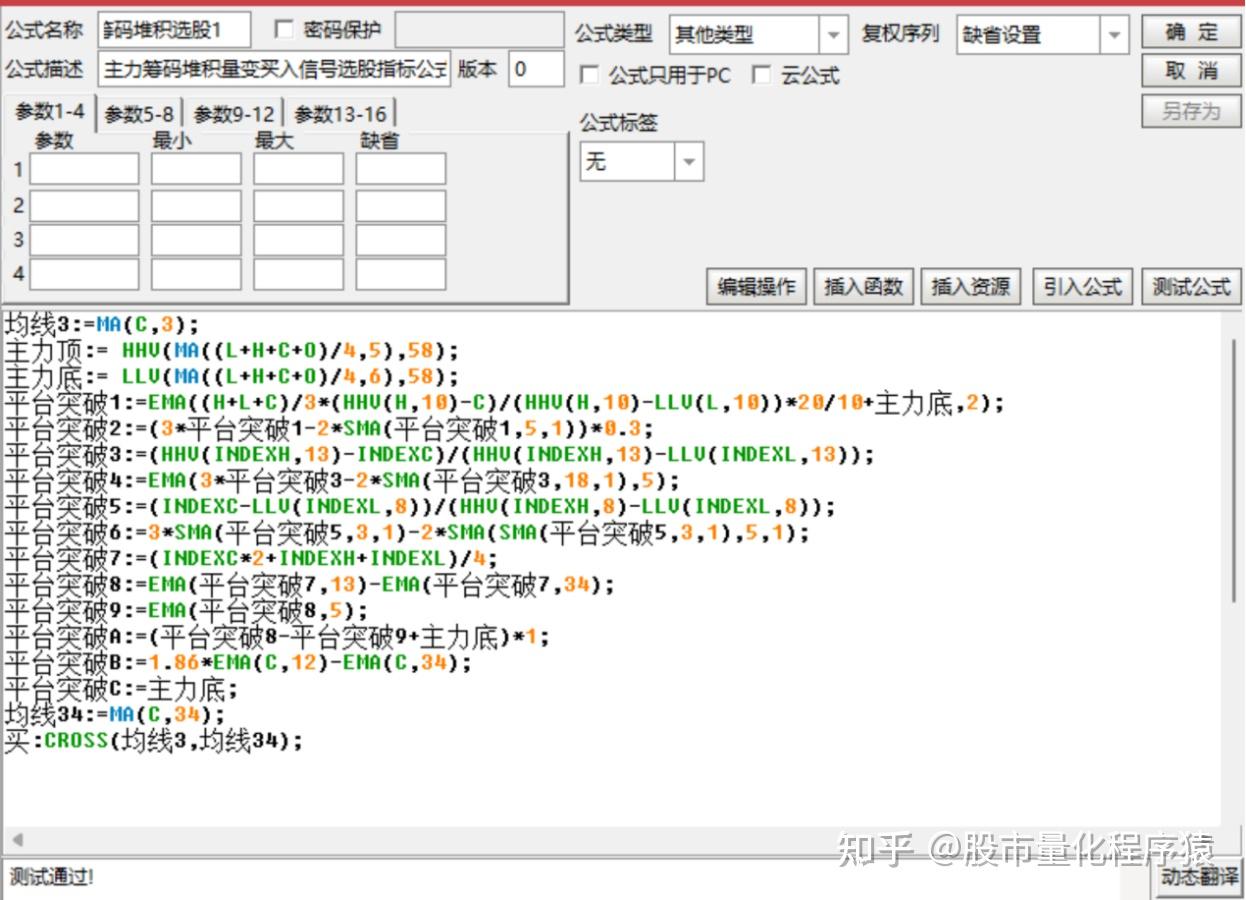Screen dimensions: 1246x900
Task: Click row 3 最大 field
Action: [298, 240]
